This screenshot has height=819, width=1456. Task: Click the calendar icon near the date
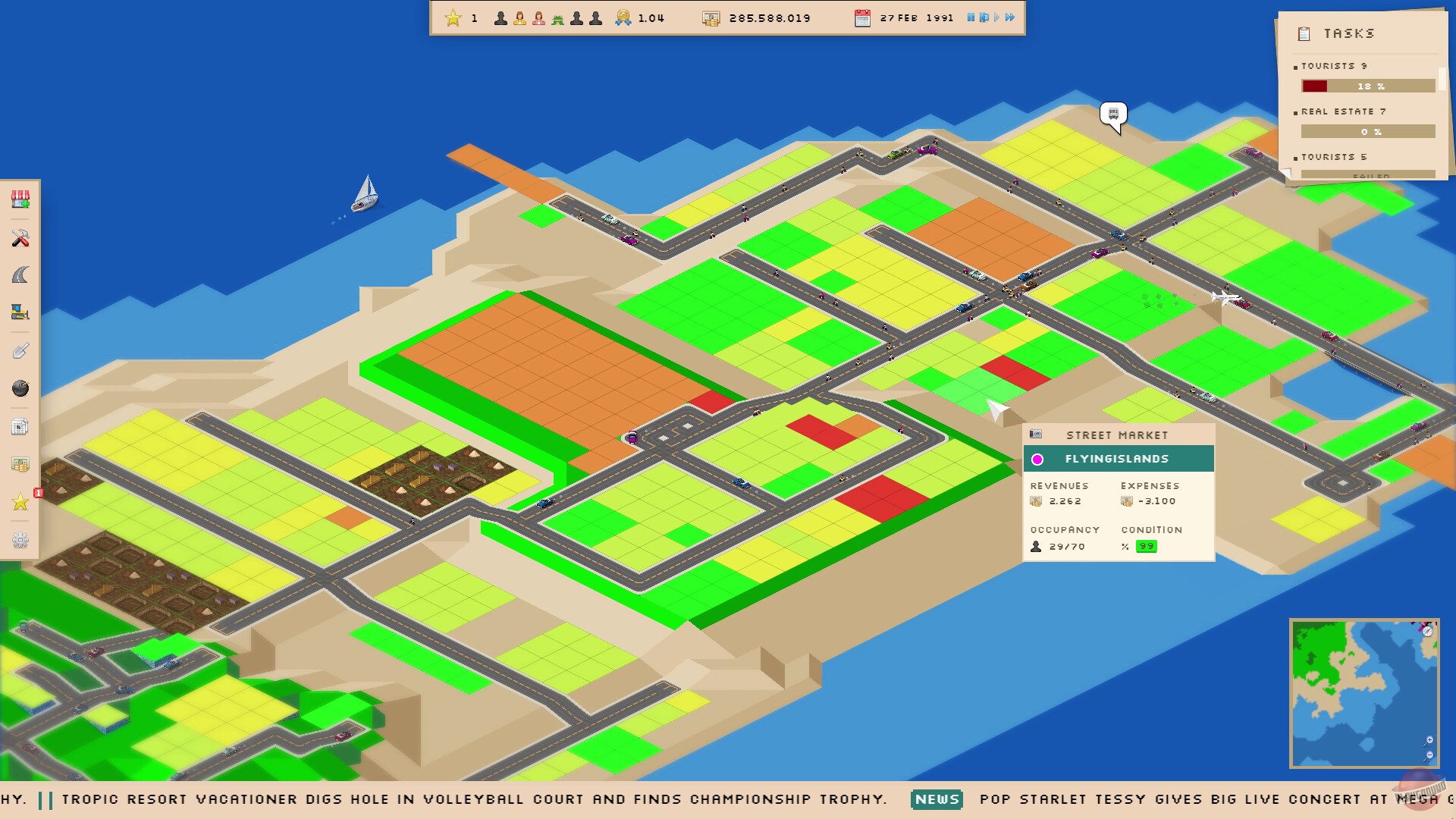click(862, 17)
